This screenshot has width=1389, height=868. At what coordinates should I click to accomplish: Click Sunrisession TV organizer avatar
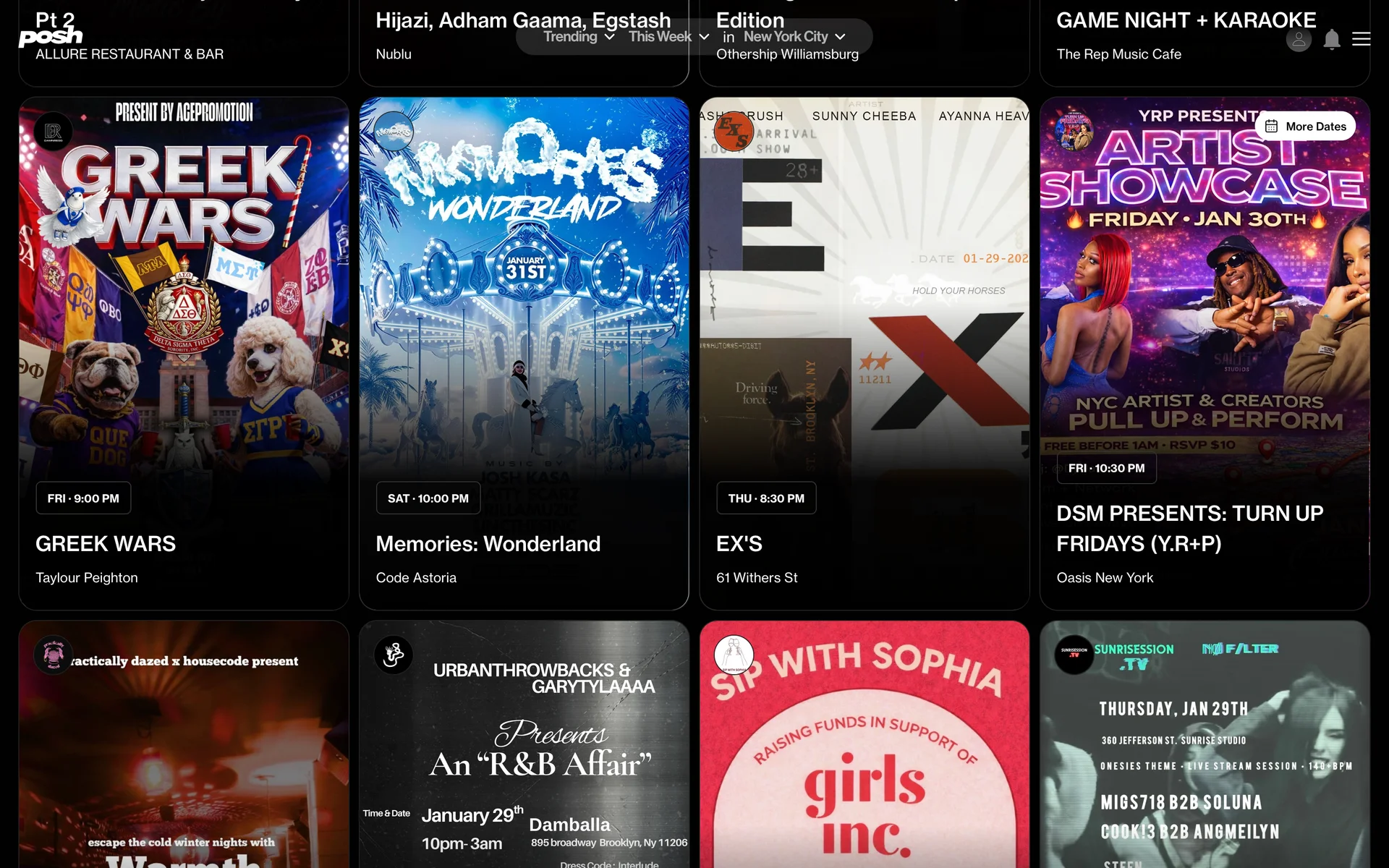pyautogui.click(x=1074, y=655)
